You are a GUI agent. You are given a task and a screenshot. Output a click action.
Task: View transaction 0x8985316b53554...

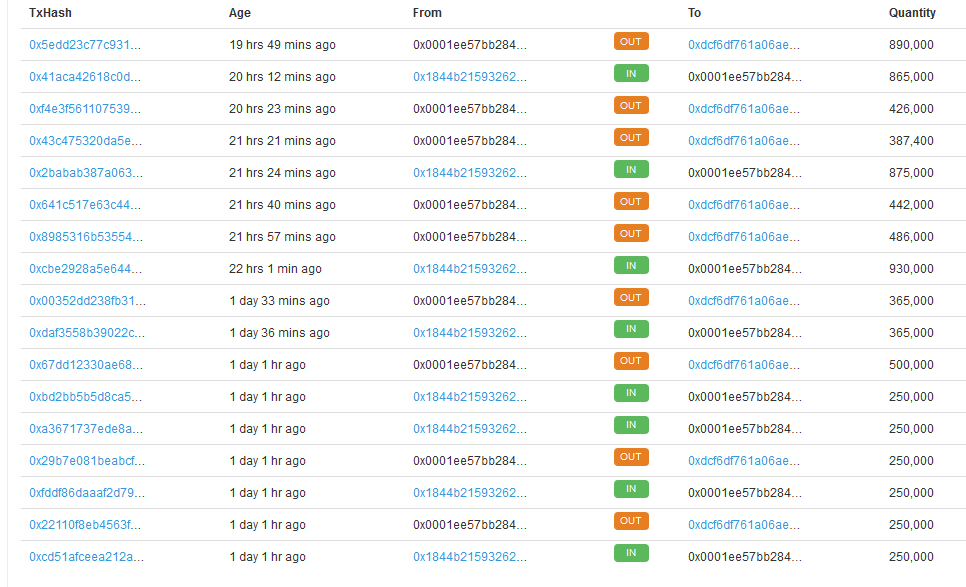coord(83,236)
